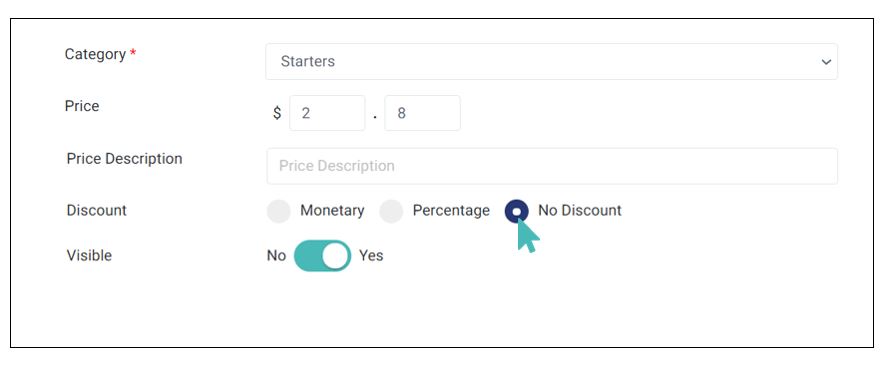The image size is (884, 369).
Task: Click the price dollars field containing 2
Action: (x=327, y=113)
